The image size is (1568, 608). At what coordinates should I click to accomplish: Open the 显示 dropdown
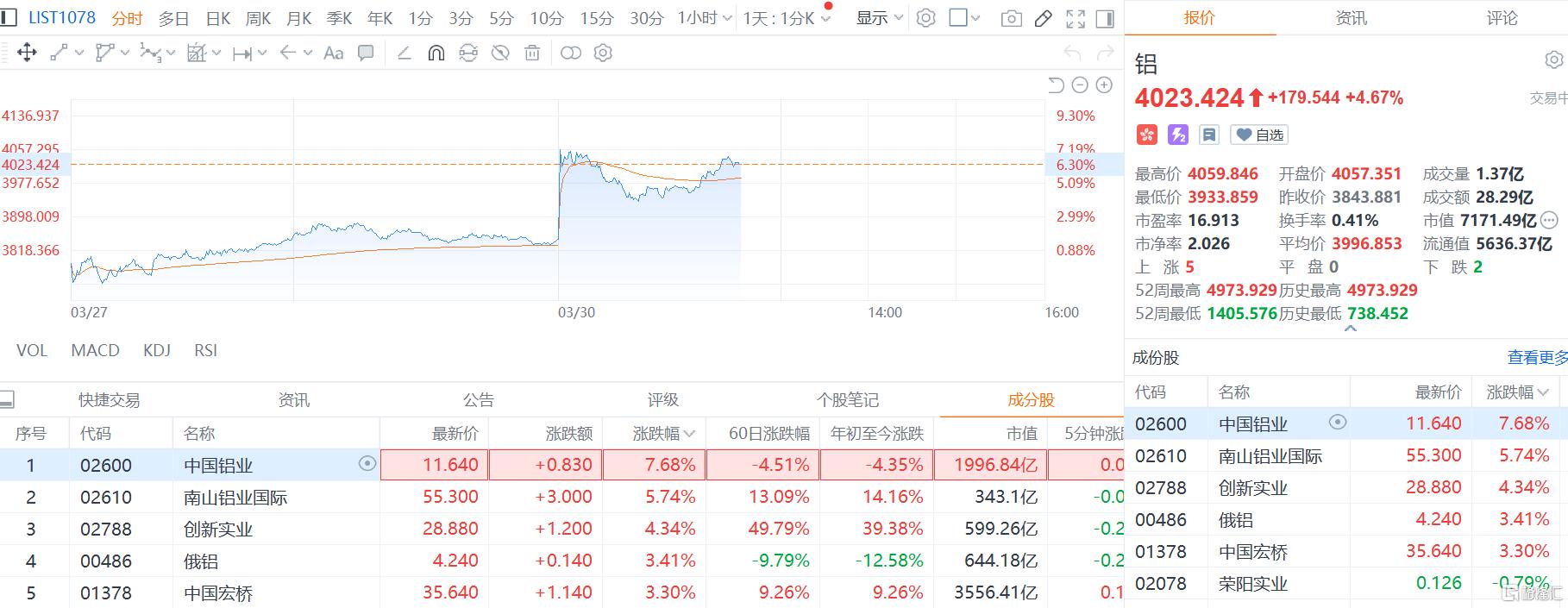(879, 18)
